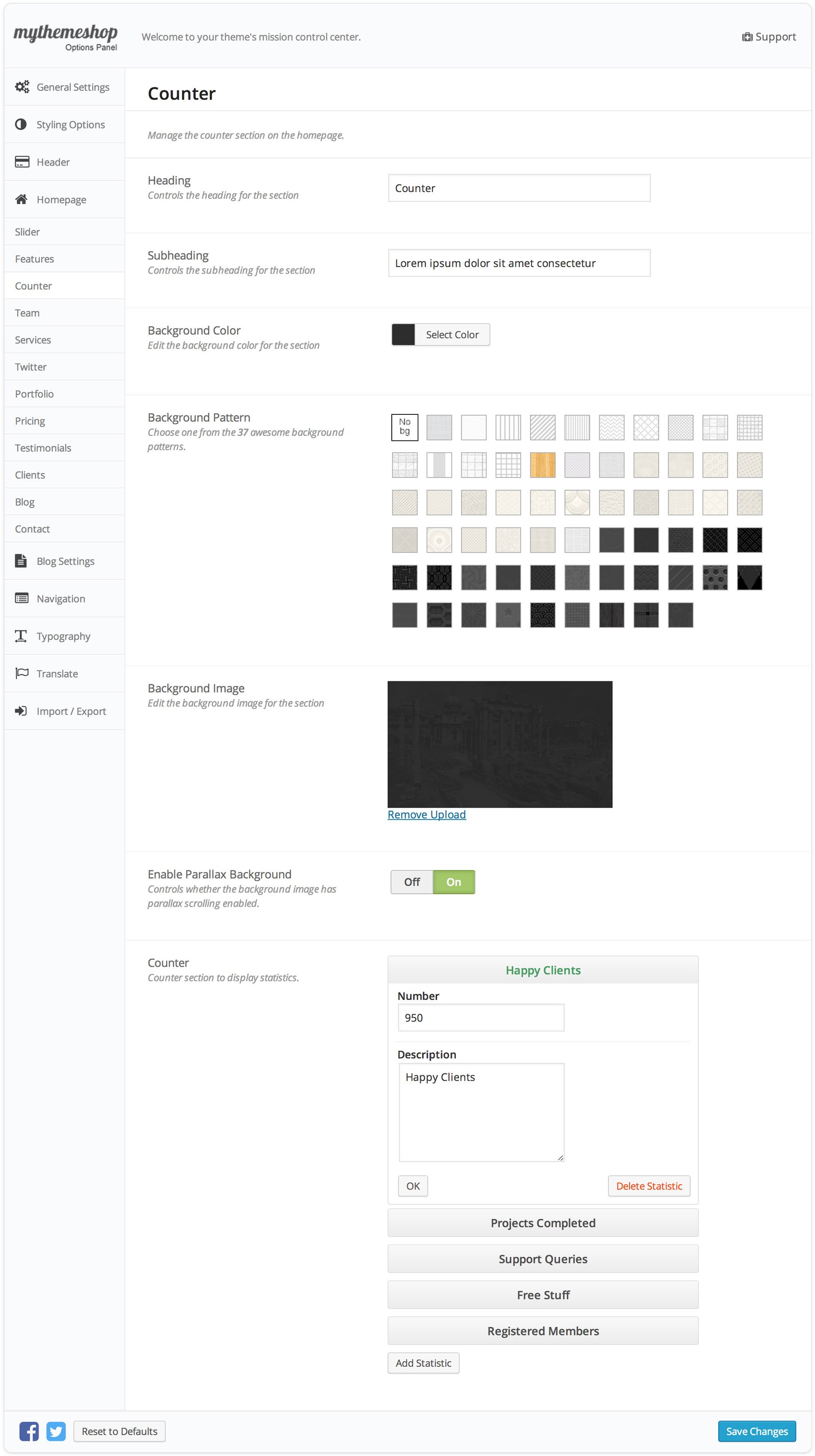This screenshot has height=1456, width=815.
Task: Collapse the Happy Clients statistic header
Action: [542, 970]
